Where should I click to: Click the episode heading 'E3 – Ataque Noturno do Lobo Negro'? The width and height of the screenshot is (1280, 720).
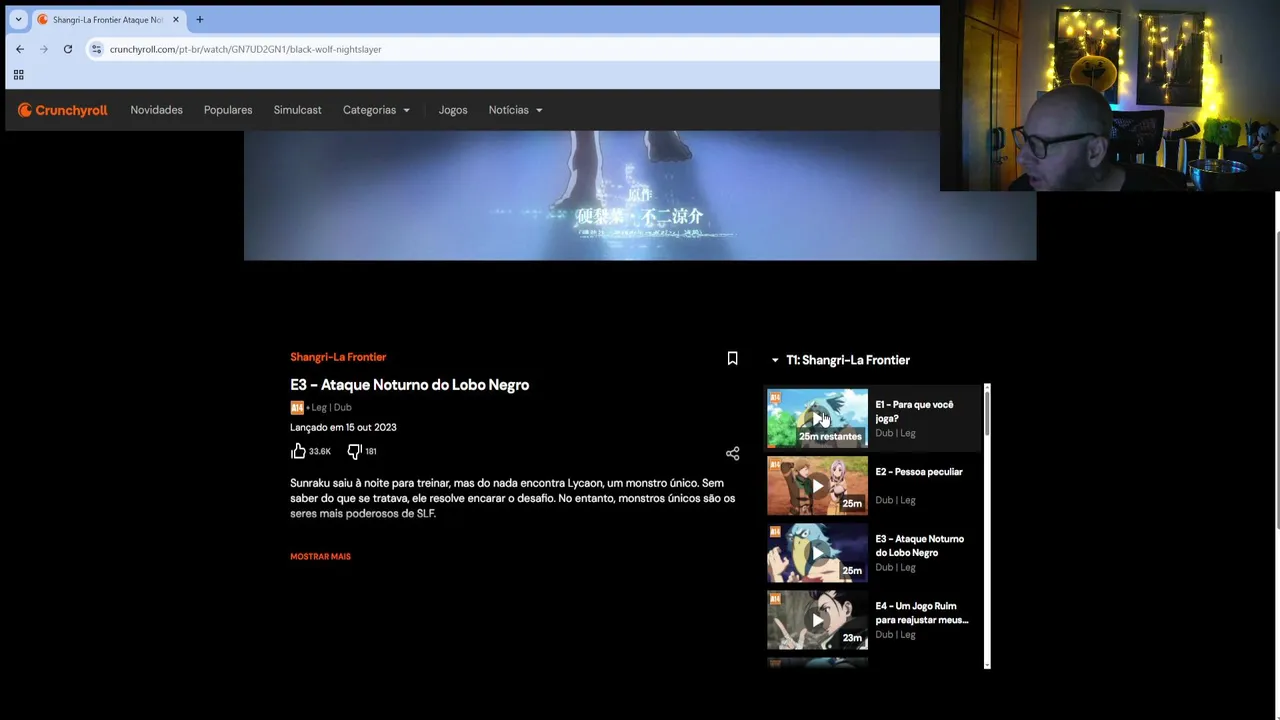(409, 385)
